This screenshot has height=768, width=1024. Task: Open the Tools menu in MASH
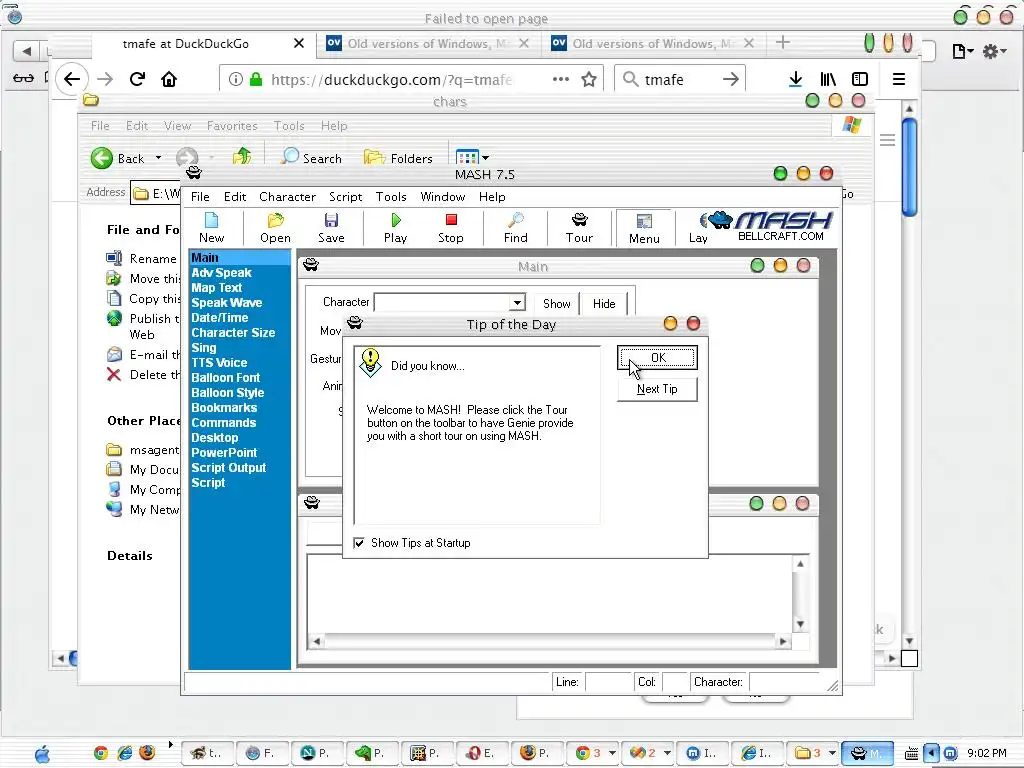[x=391, y=197]
